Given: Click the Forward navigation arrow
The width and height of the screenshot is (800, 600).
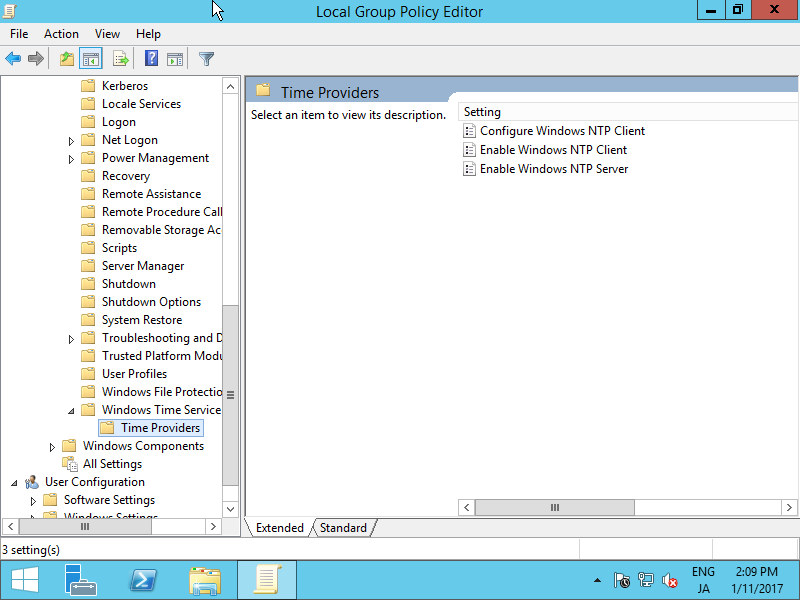Looking at the screenshot, I should click(x=35, y=58).
